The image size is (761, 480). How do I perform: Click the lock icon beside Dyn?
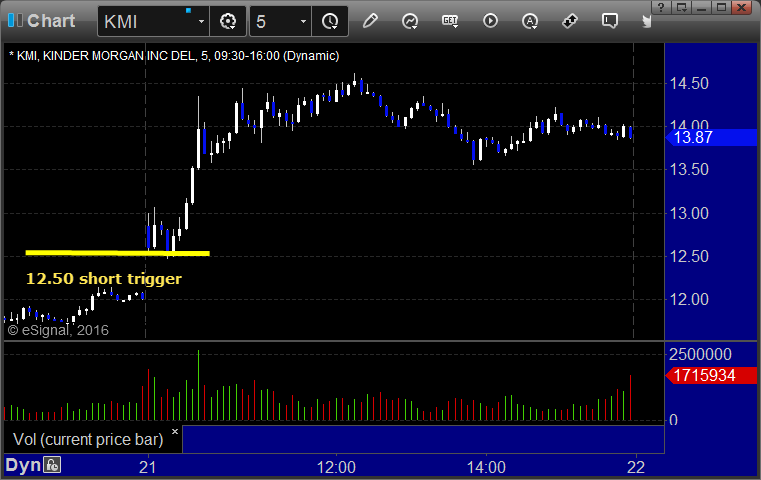coord(52,465)
